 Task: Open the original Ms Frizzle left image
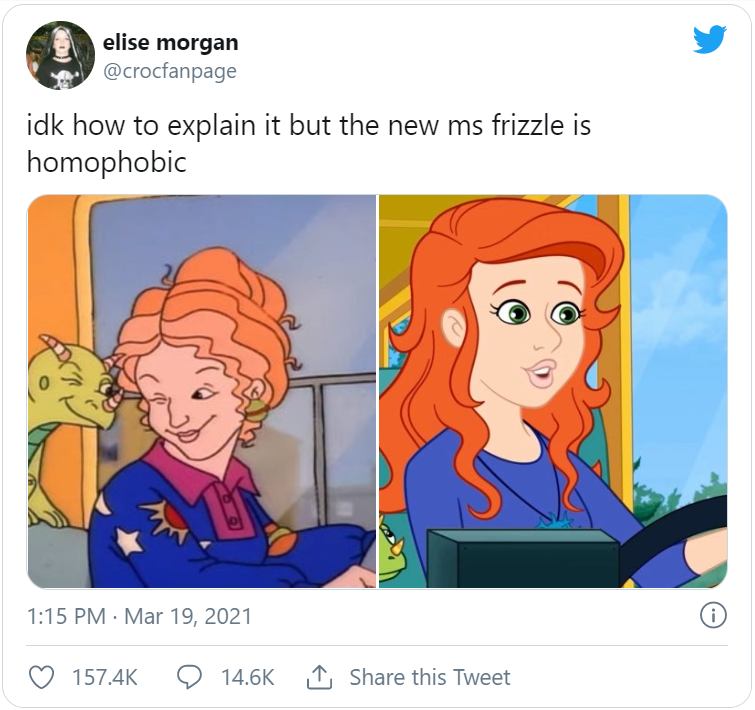tap(202, 391)
